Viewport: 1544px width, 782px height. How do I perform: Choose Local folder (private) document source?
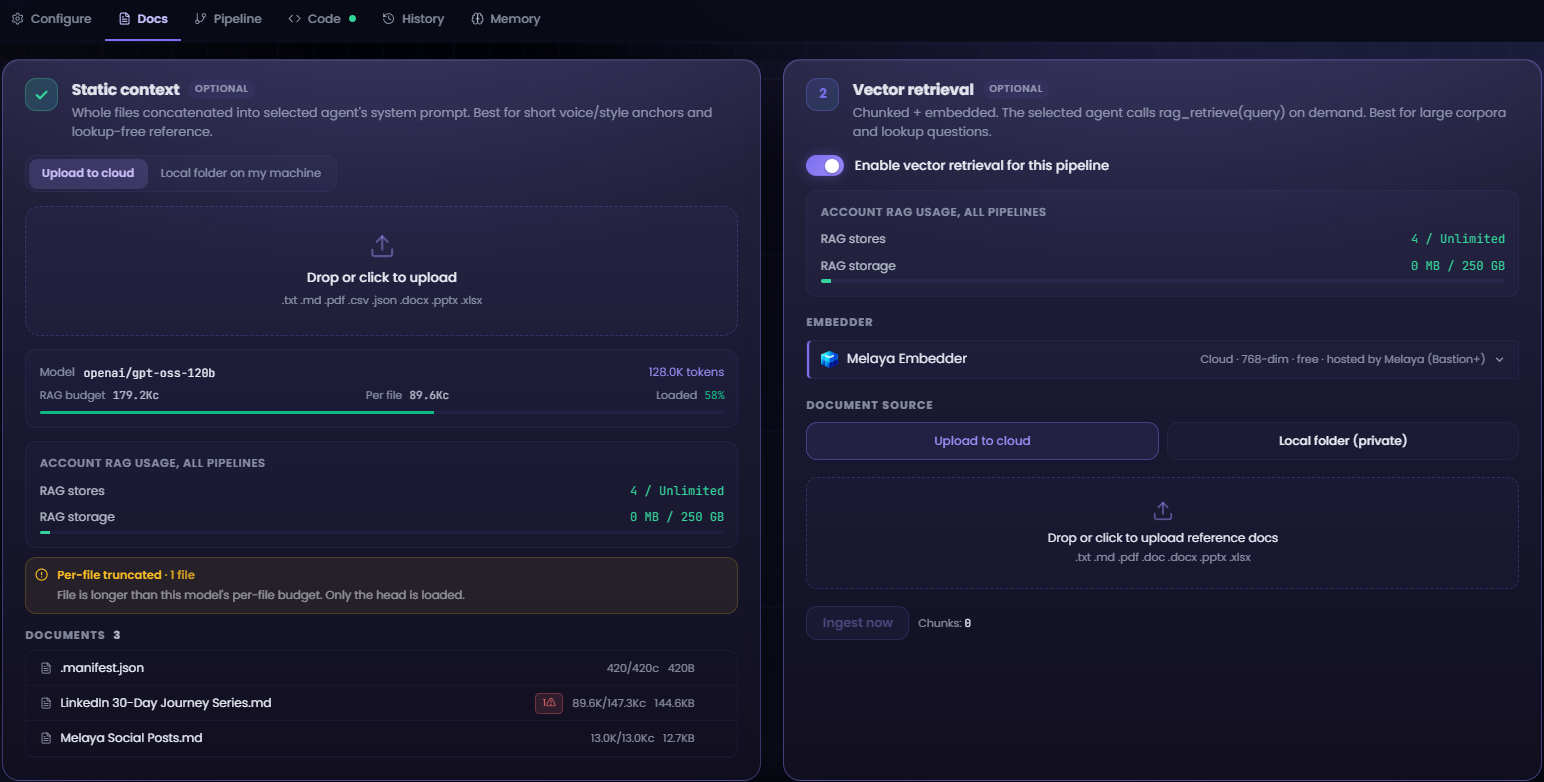tap(1342, 441)
